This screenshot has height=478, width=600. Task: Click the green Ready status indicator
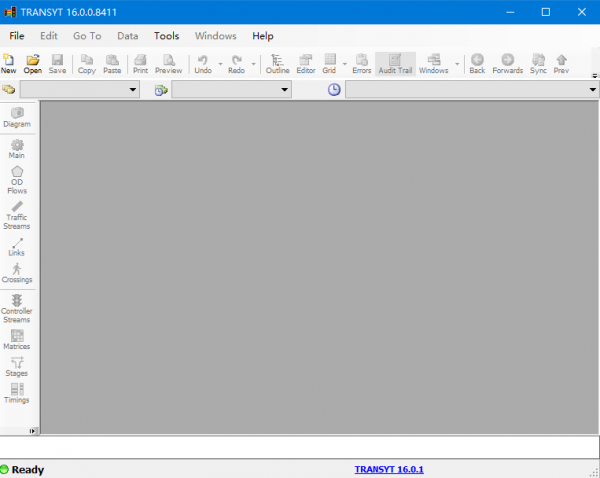click(x=4, y=469)
